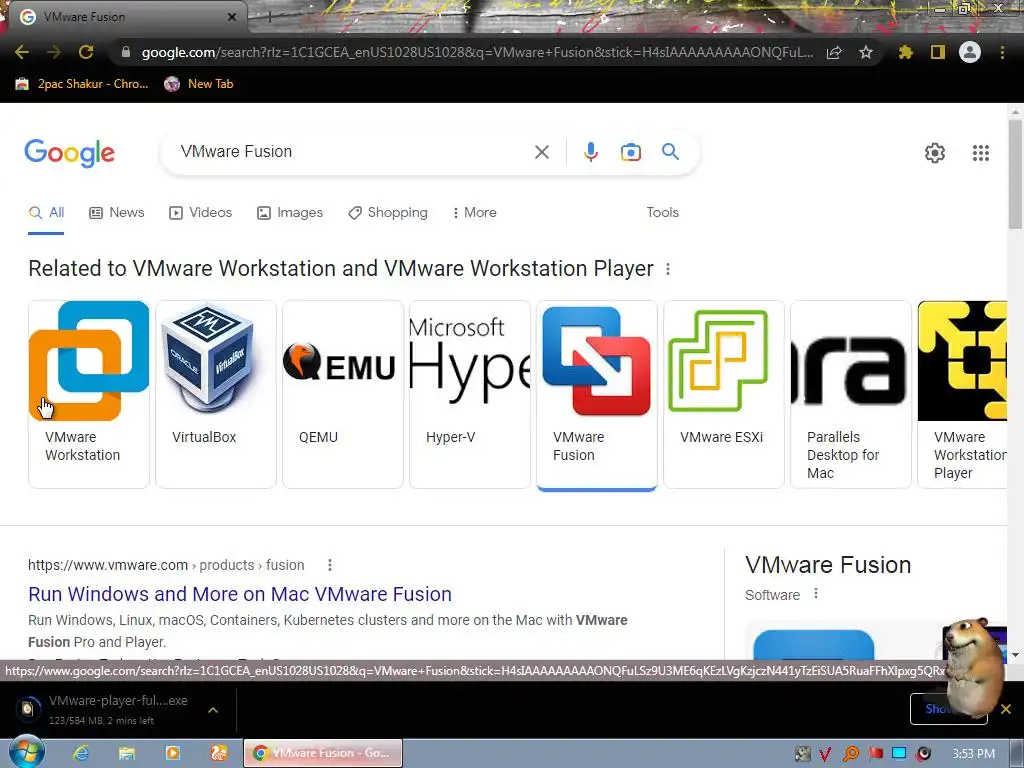Open more options beside Software label
Screen dimensions: 1024x768
coord(816,594)
